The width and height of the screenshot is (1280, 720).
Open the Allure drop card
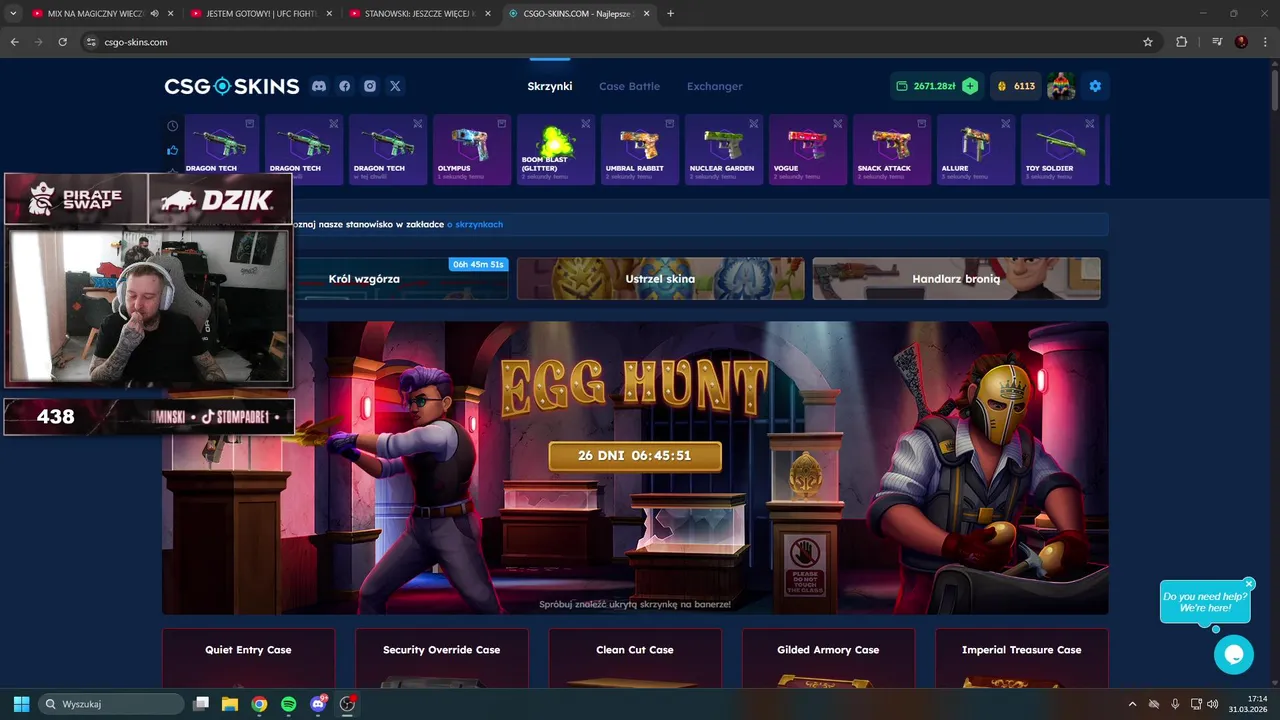pos(976,150)
